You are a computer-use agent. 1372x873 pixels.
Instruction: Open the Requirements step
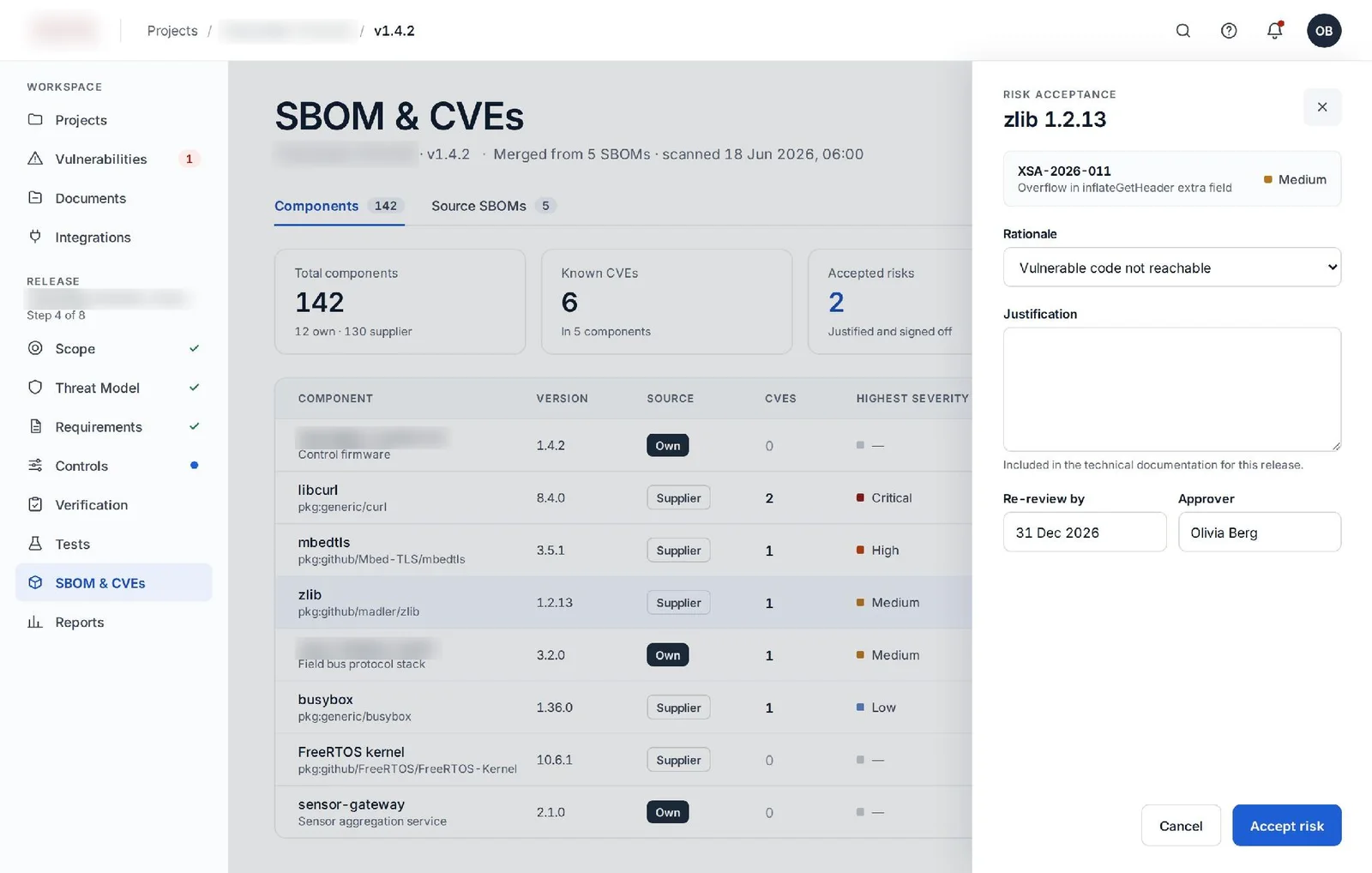coord(113,427)
